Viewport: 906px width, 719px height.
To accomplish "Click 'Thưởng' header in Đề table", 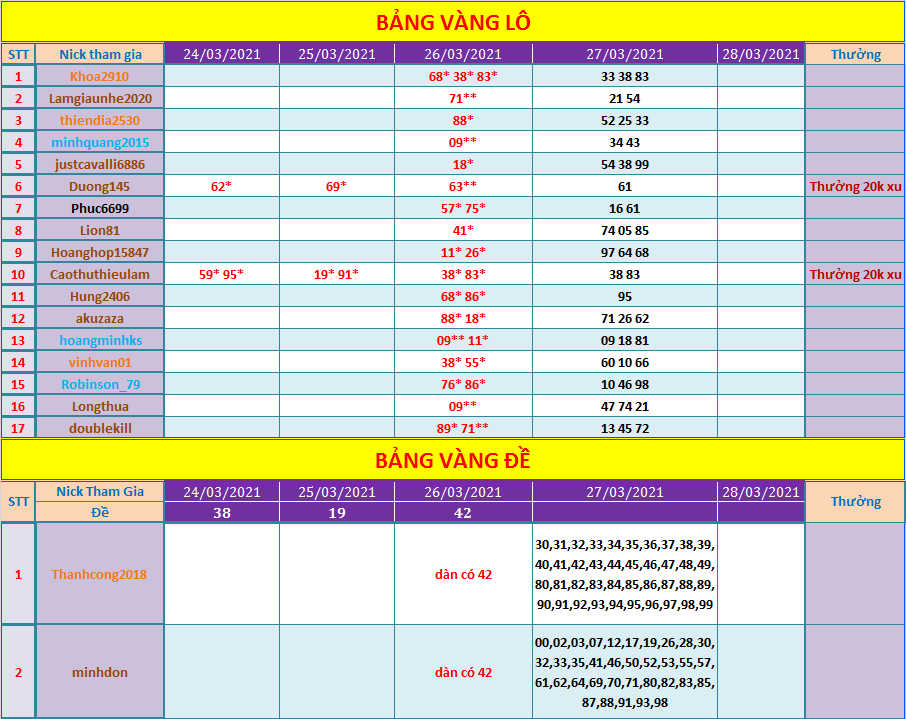I will coord(855,501).
